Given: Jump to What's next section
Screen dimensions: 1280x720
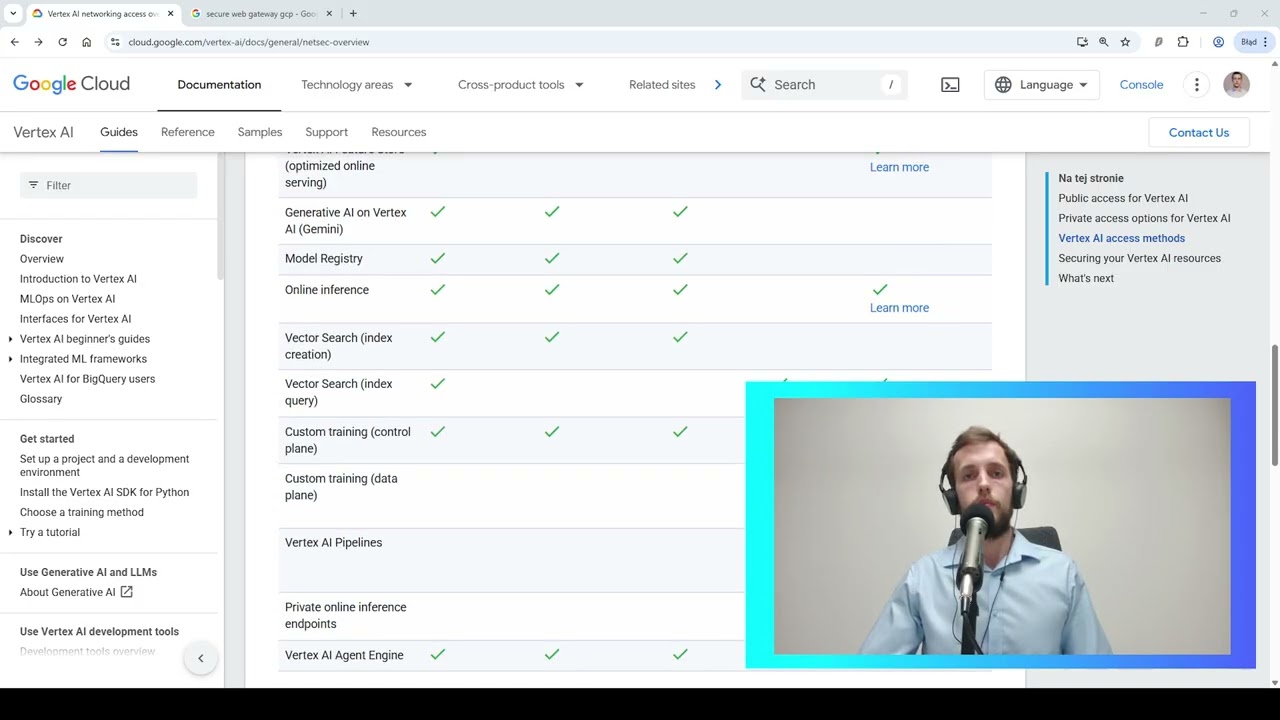Looking at the screenshot, I should (x=1086, y=278).
